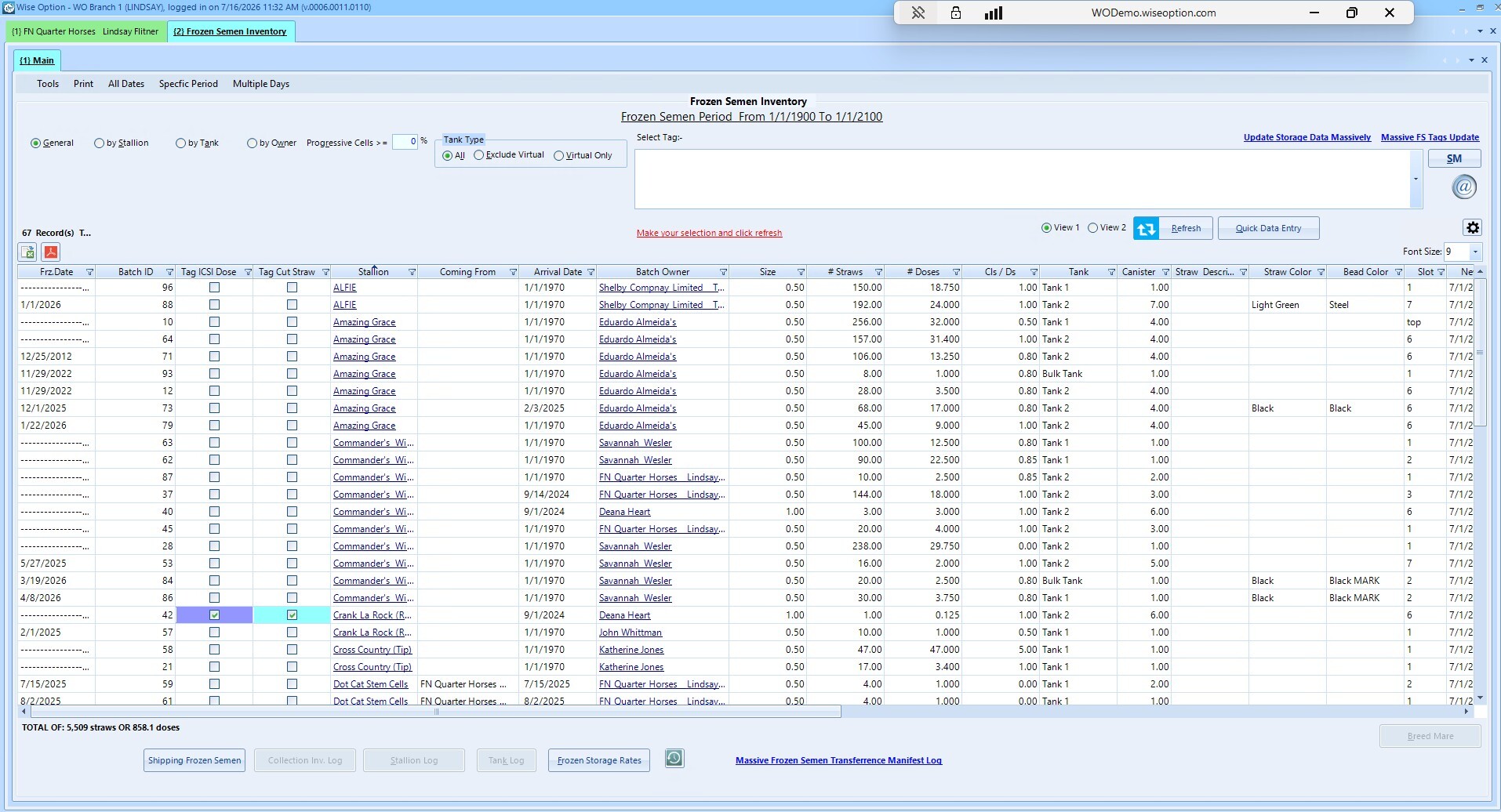Image resolution: width=1501 pixels, height=812 pixels.
Task: Click the lock icon in connection bar
Action: [x=955, y=13]
